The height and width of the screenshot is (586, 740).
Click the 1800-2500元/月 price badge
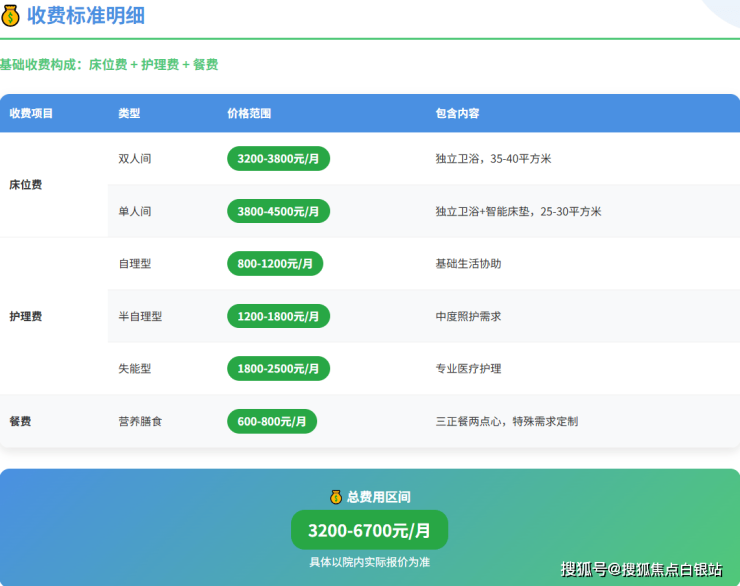(278, 369)
